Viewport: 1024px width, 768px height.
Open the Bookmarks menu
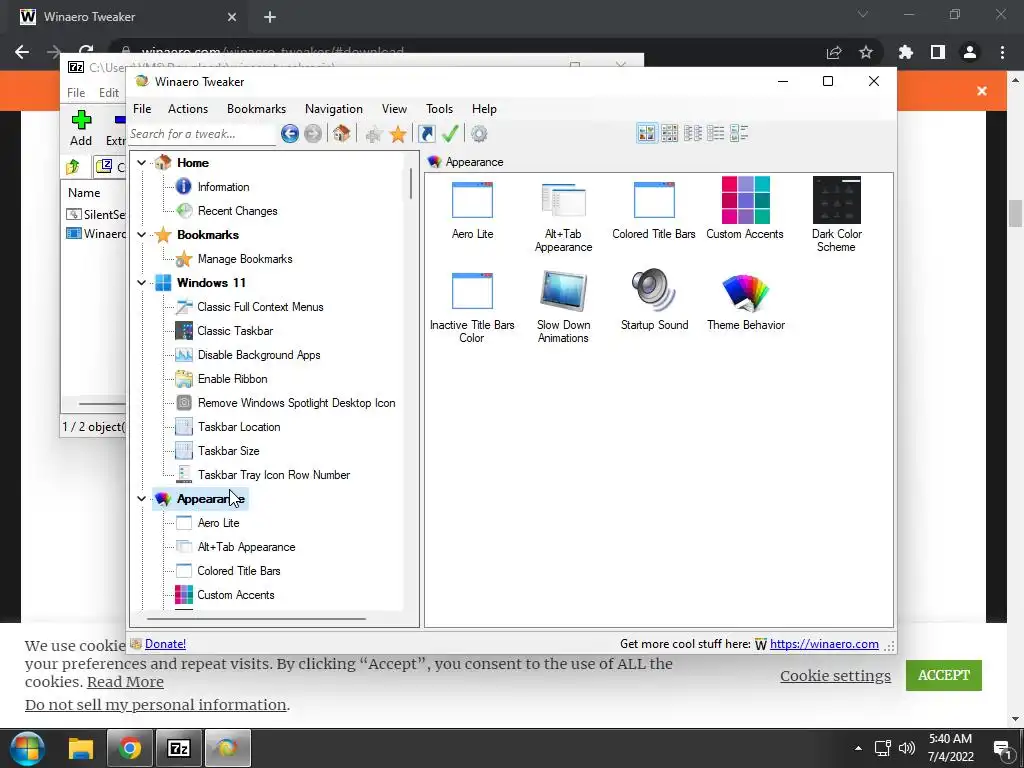click(x=257, y=109)
